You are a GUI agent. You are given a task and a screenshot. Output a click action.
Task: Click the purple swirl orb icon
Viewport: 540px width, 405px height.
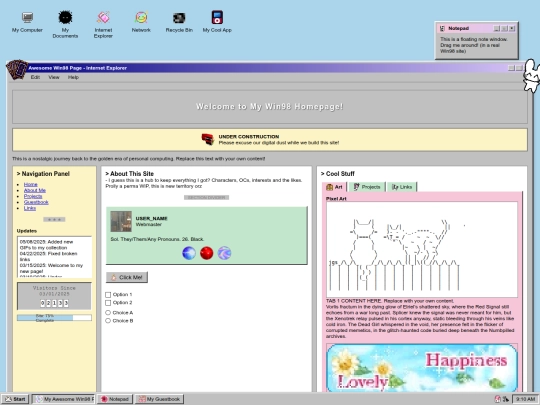point(225,253)
